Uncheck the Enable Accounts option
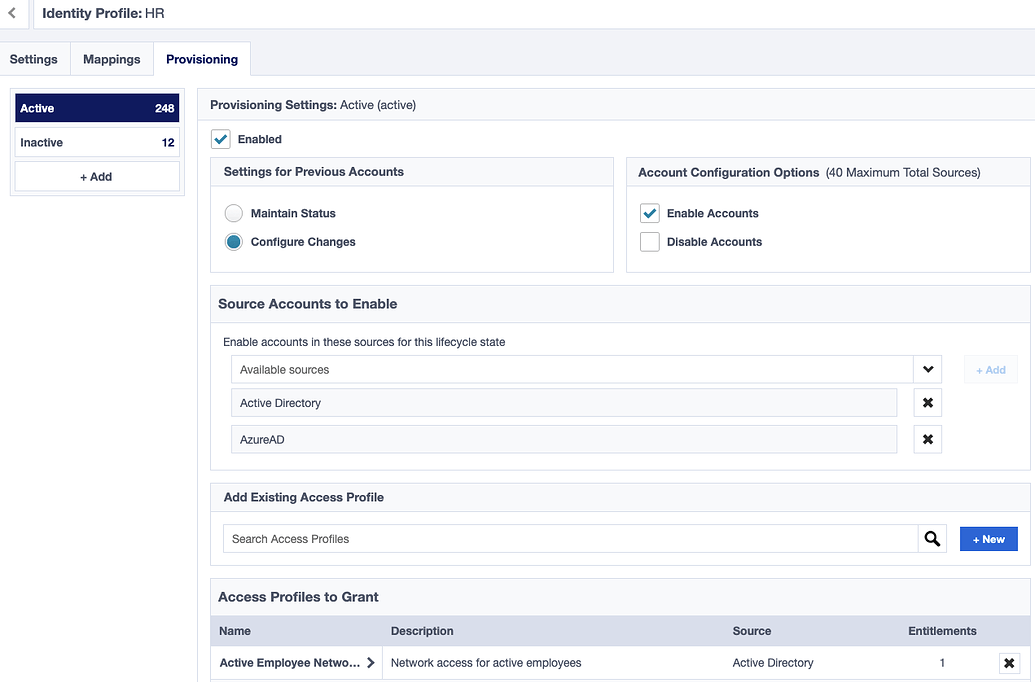Viewport: 1035px width, 682px height. (650, 213)
